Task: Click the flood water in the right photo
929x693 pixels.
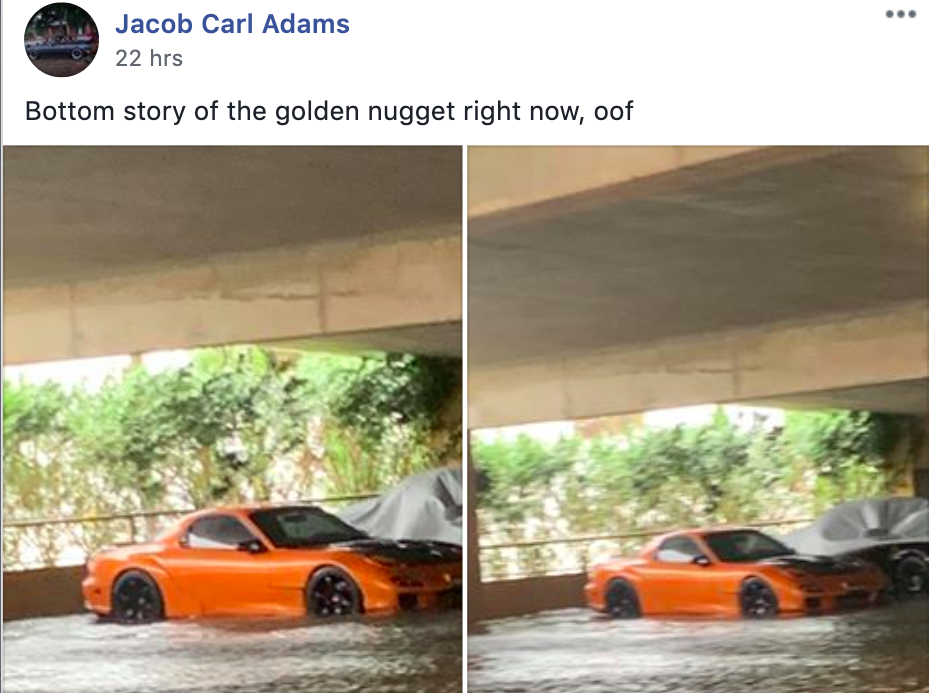Action: 698,652
